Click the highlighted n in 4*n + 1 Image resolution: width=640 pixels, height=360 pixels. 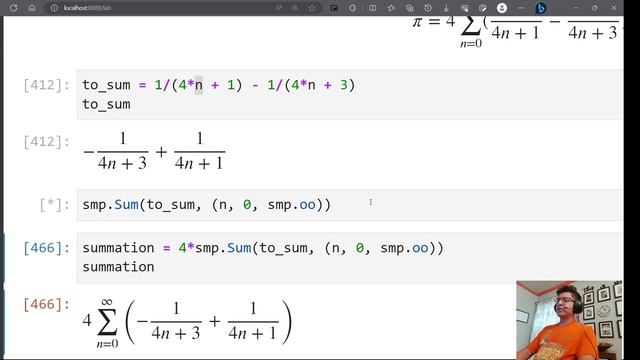click(x=198, y=85)
